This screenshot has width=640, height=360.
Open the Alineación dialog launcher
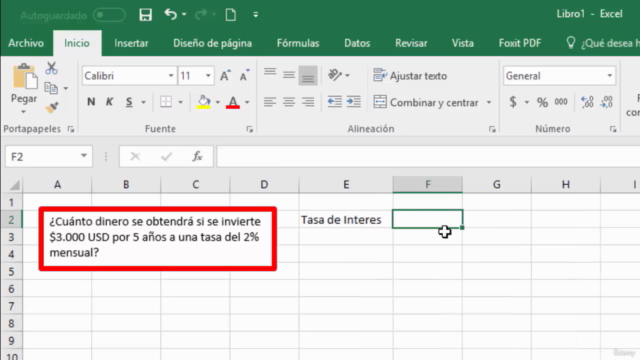pos(492,129)
